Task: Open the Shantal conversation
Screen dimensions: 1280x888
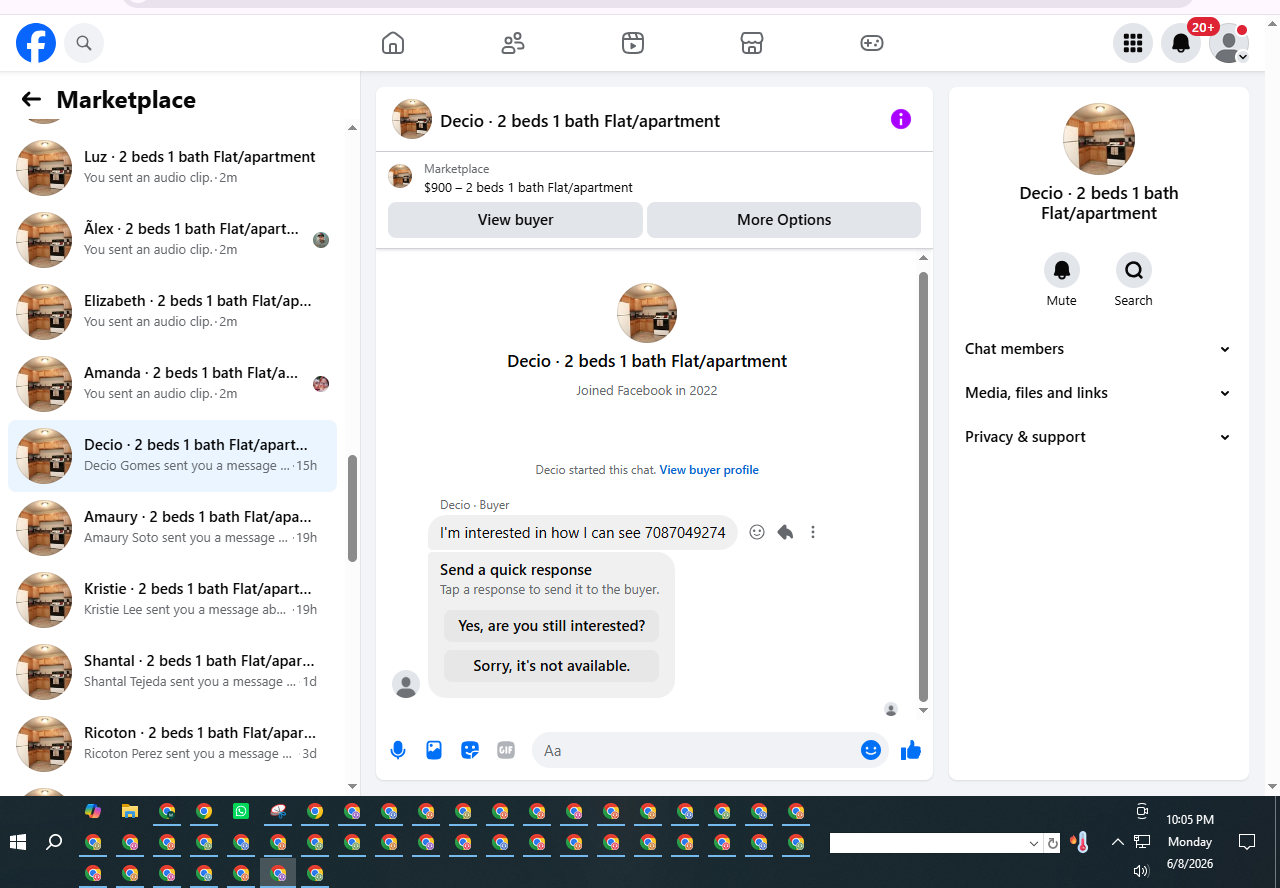Action: tap(172, 672)
